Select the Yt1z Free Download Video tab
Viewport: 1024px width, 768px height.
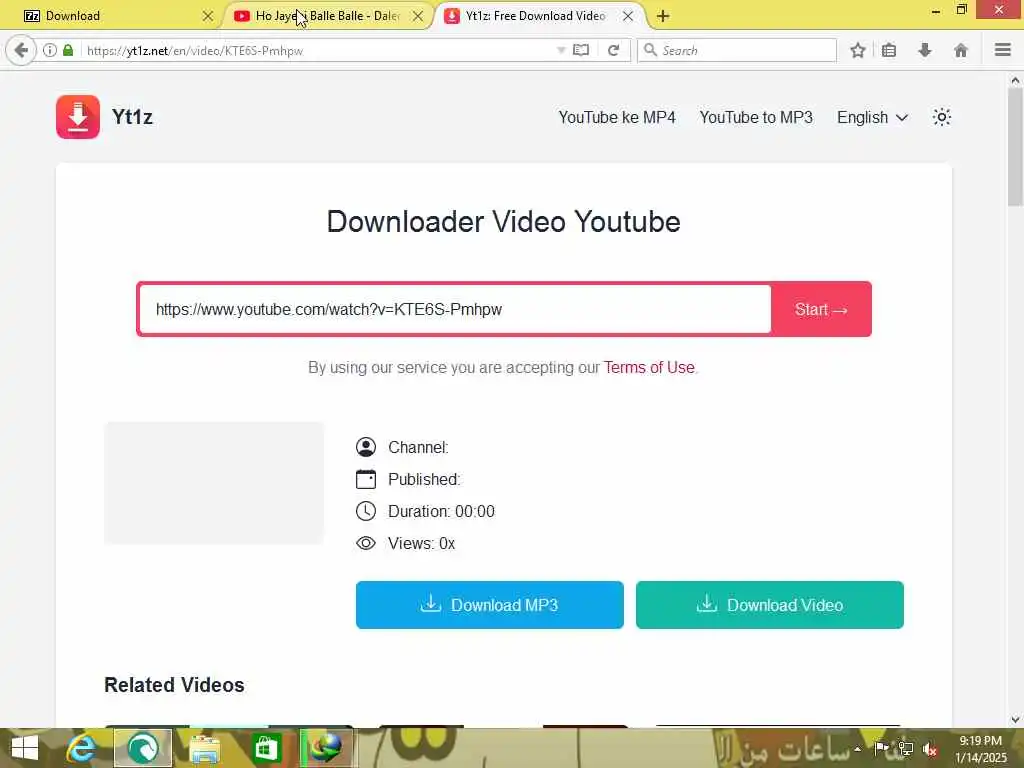click(536, 16)
